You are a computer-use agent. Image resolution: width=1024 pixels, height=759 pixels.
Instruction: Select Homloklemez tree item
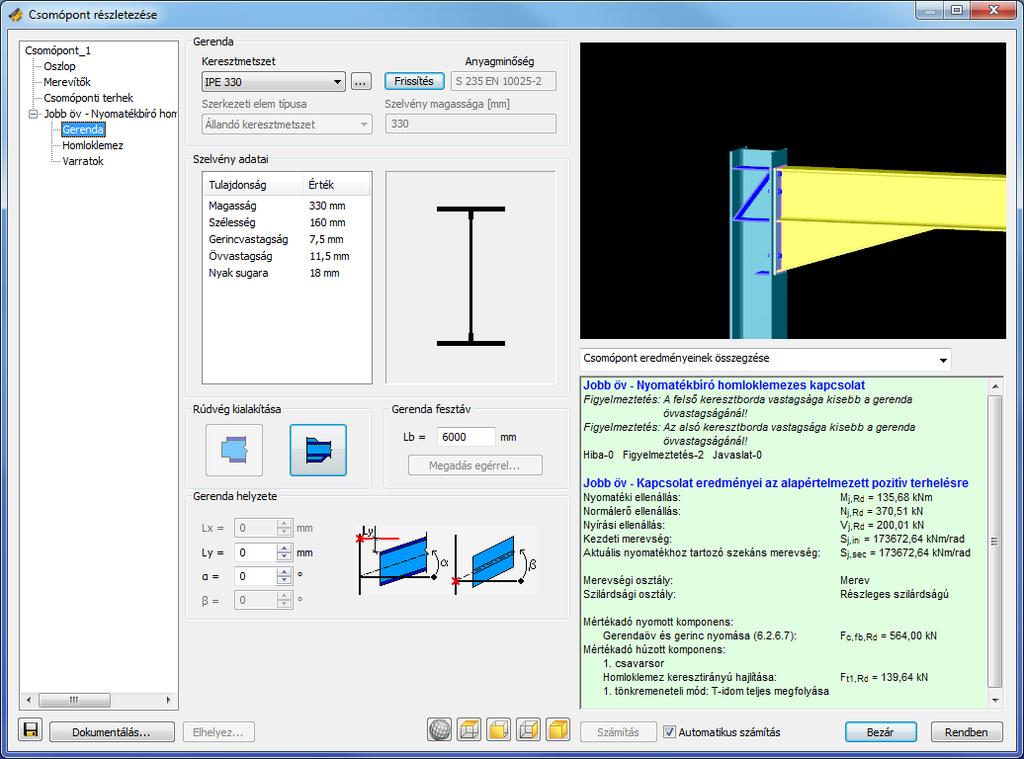click(x=93, y=145)
